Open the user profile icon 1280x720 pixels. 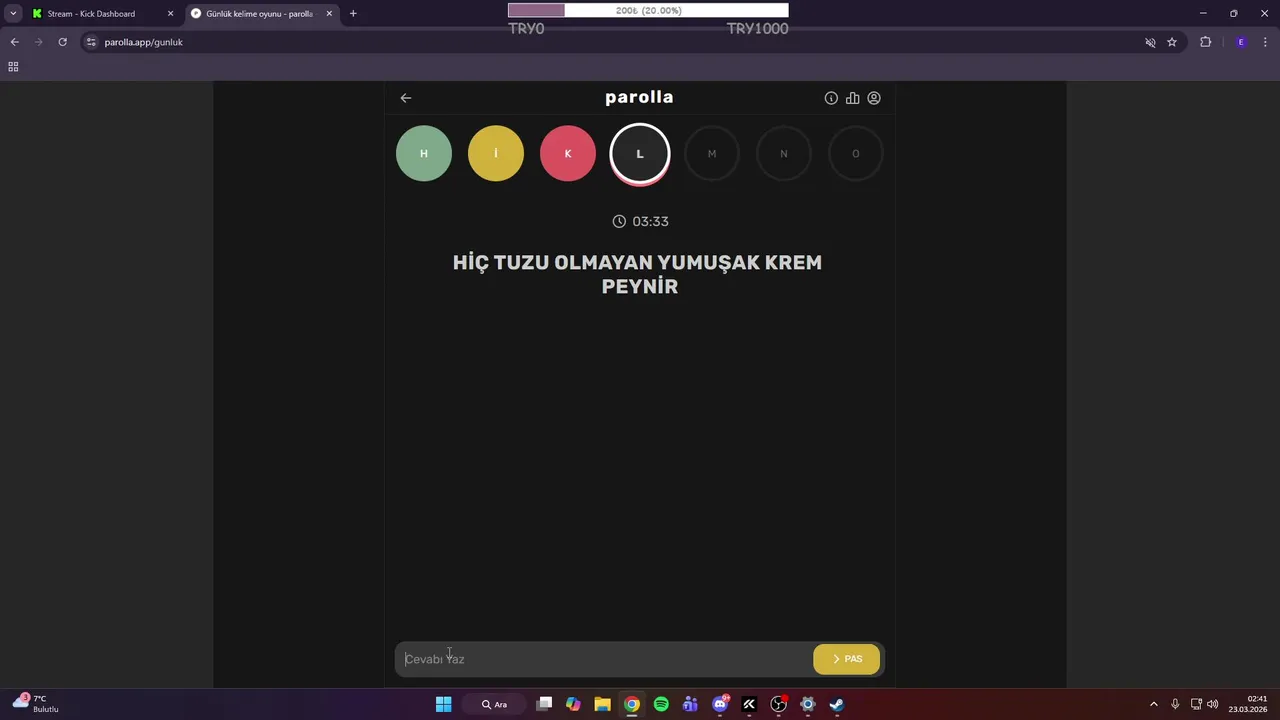coord(874,98)
